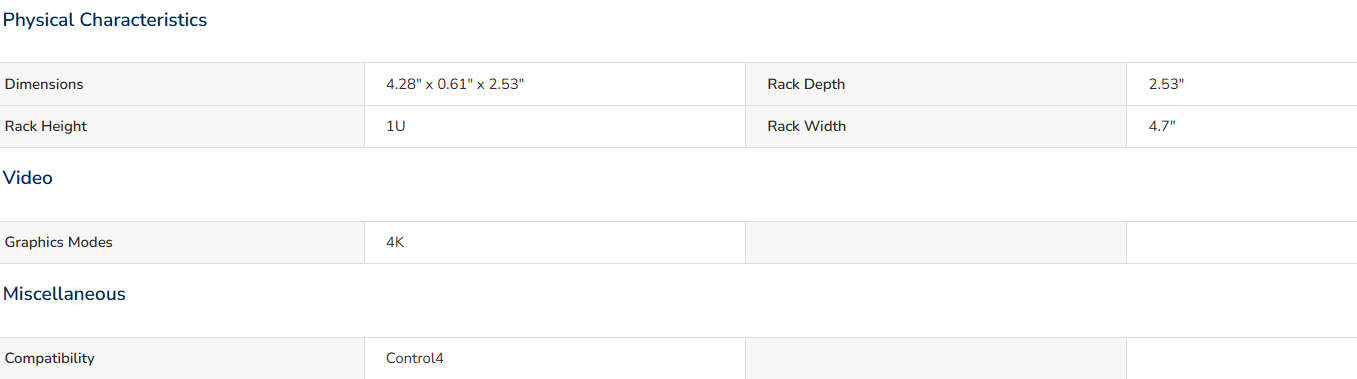
Task: Select the Graphics Modes label
Action: pyautogui.click(x=59, y=242)
